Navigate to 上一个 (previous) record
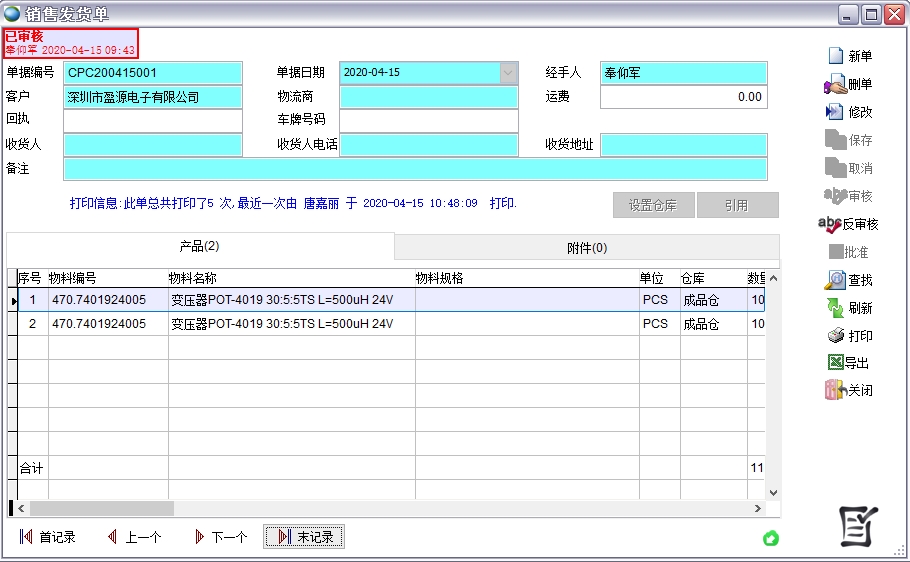This screenshot has width=910, height=562. pyautogui.click(x=134, y=537)
